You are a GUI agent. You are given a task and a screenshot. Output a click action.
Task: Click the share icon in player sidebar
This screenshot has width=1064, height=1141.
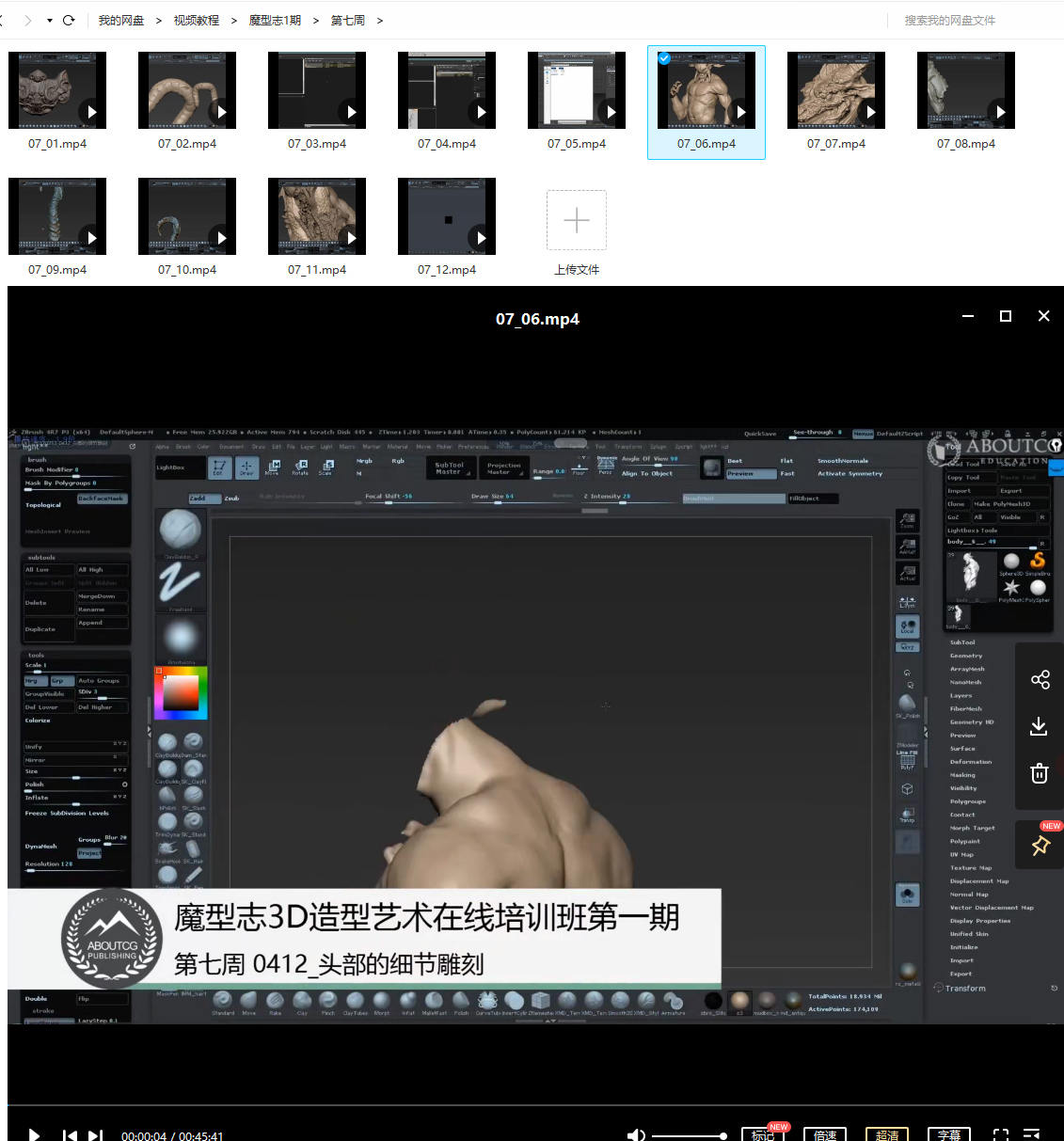[1040, 680]
